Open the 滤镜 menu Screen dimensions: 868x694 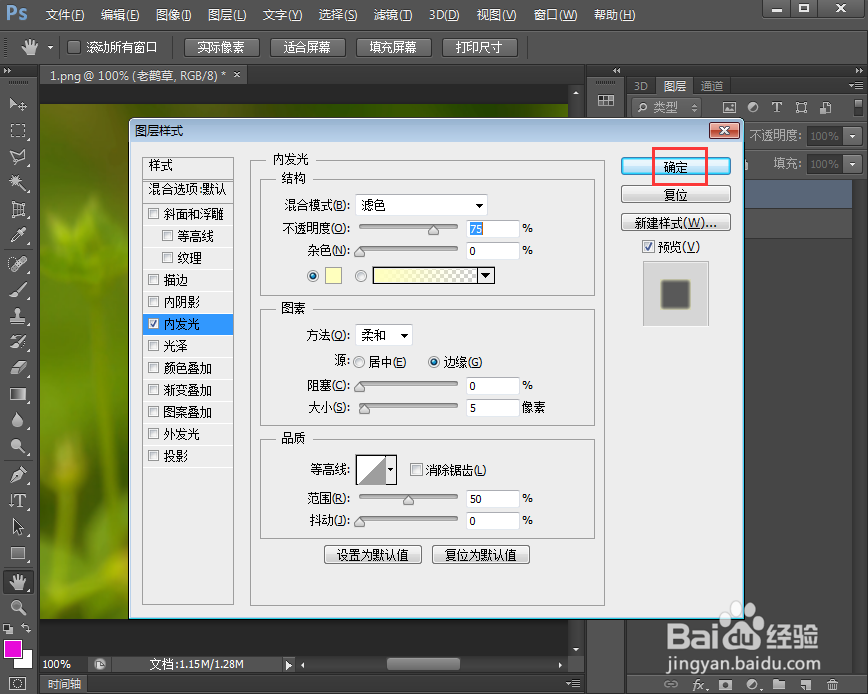click(390, 15)
